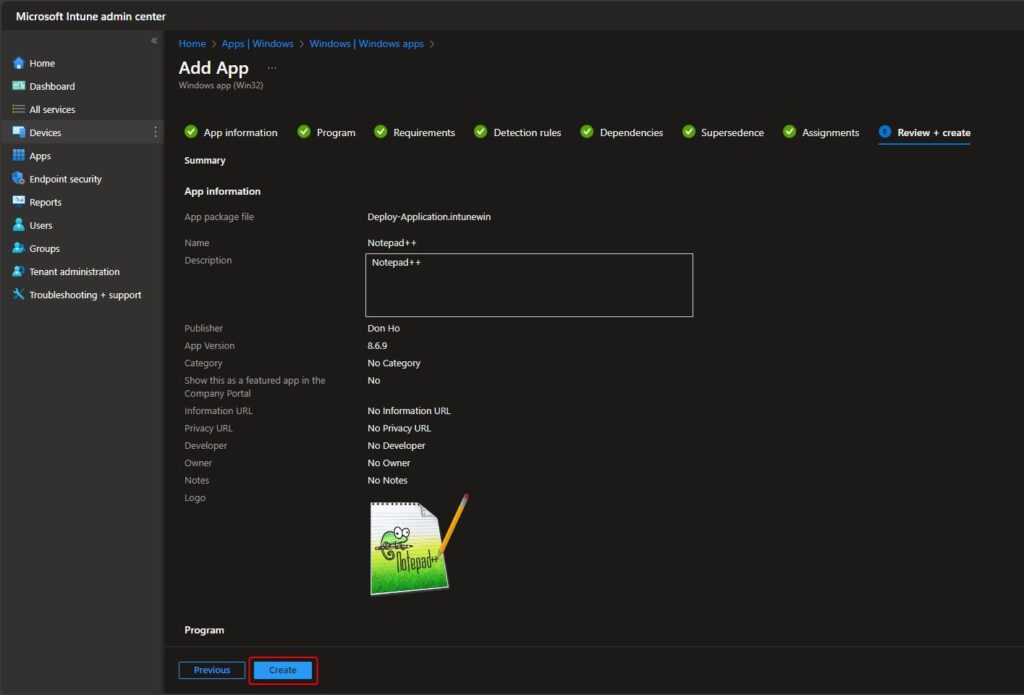Open the Windows | Windows apps breadcrumb
Viewport: 1024px width, 695px height.
pos(366,44)
